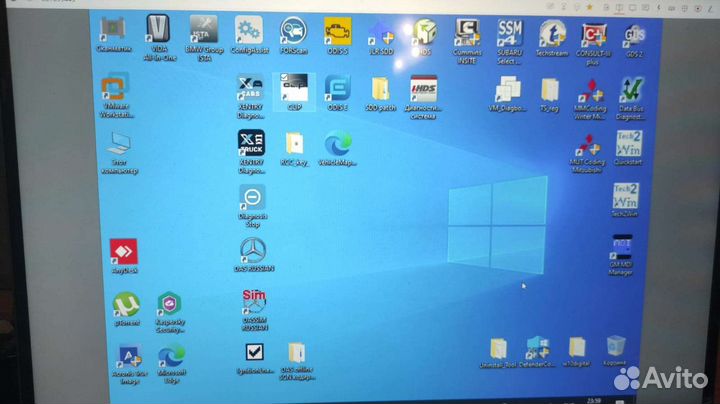The image size is (720, 404).
Task: Open the SUBARU Select Monitor SSM4 icon
Action: [510, 33]
